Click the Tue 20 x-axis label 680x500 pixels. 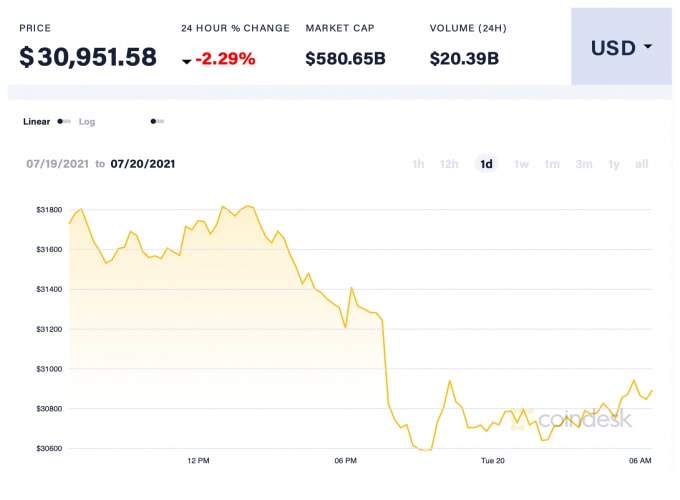click(x=493, y=461)
